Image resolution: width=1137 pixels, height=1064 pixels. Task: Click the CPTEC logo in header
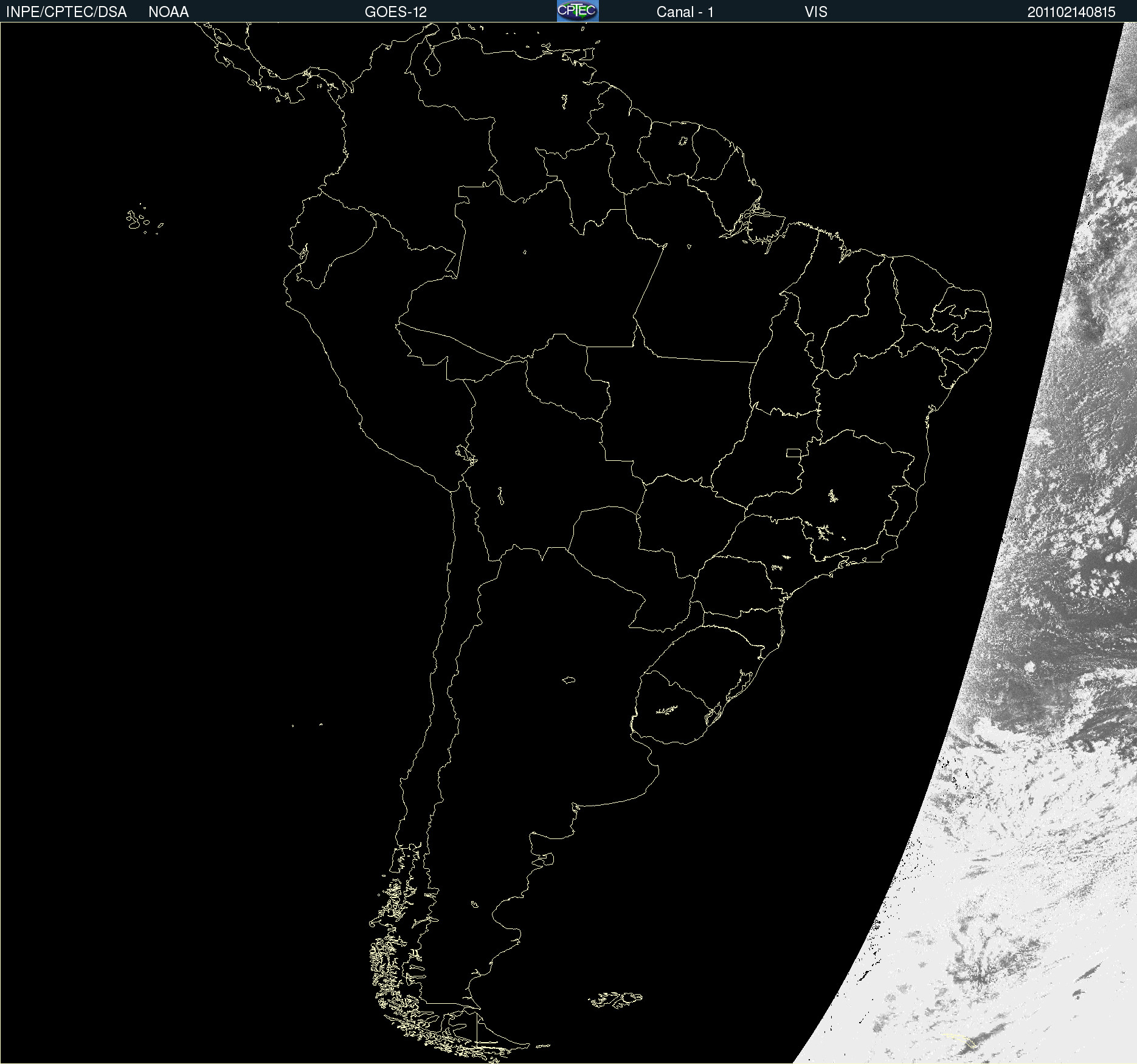tap(578, 11)
